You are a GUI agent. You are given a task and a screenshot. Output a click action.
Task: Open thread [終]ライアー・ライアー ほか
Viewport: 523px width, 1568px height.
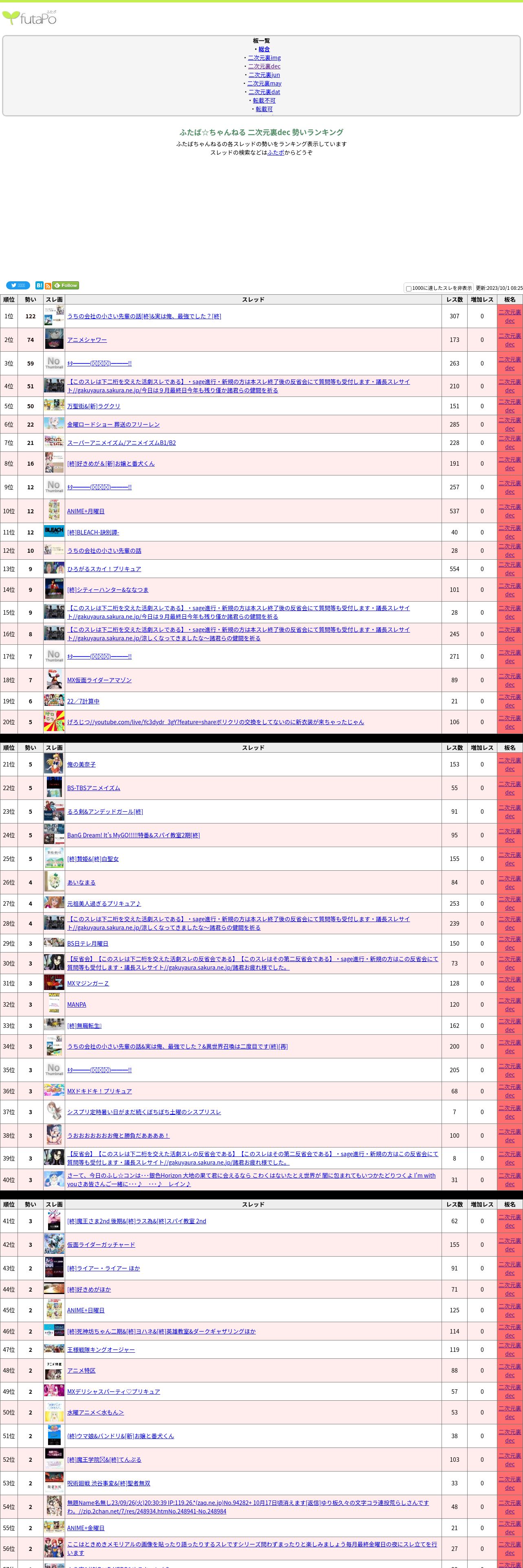[103, 1268]
